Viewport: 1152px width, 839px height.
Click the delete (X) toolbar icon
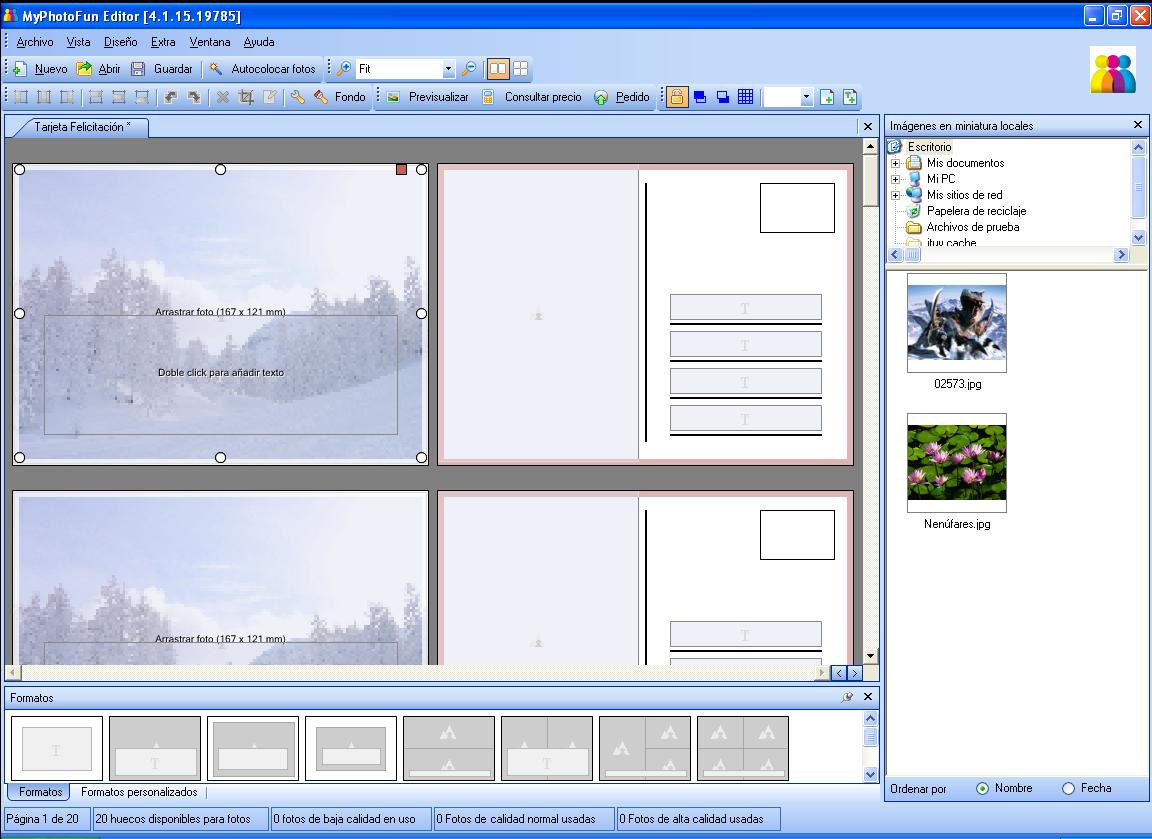(223, 97)
